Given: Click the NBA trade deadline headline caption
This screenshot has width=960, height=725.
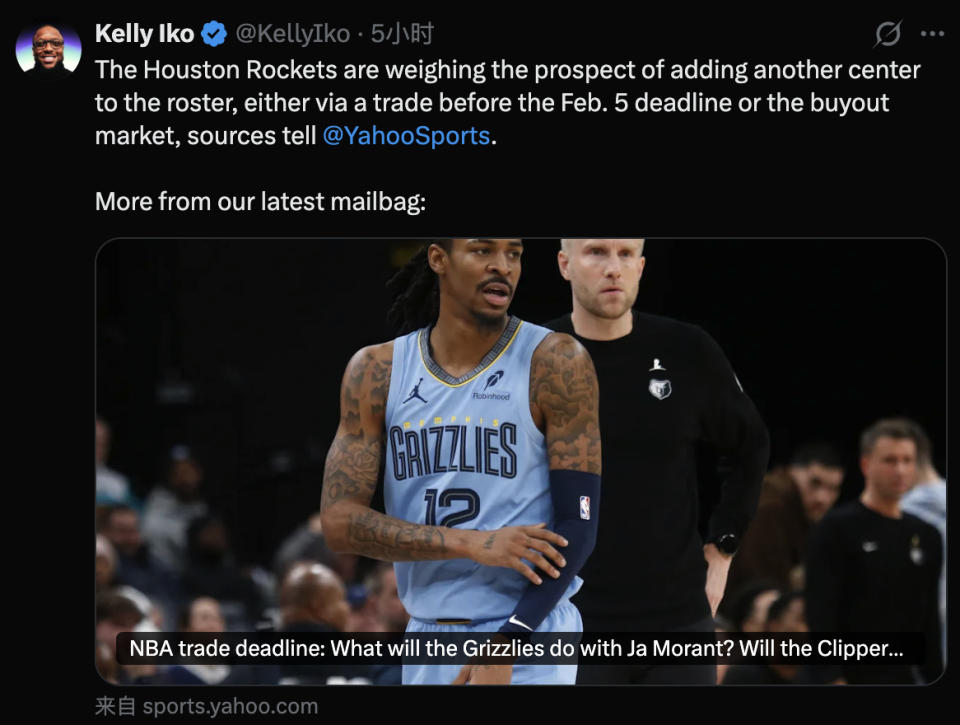Looking at the screenshot, I should pyautogui.click(x=516, y=648).
